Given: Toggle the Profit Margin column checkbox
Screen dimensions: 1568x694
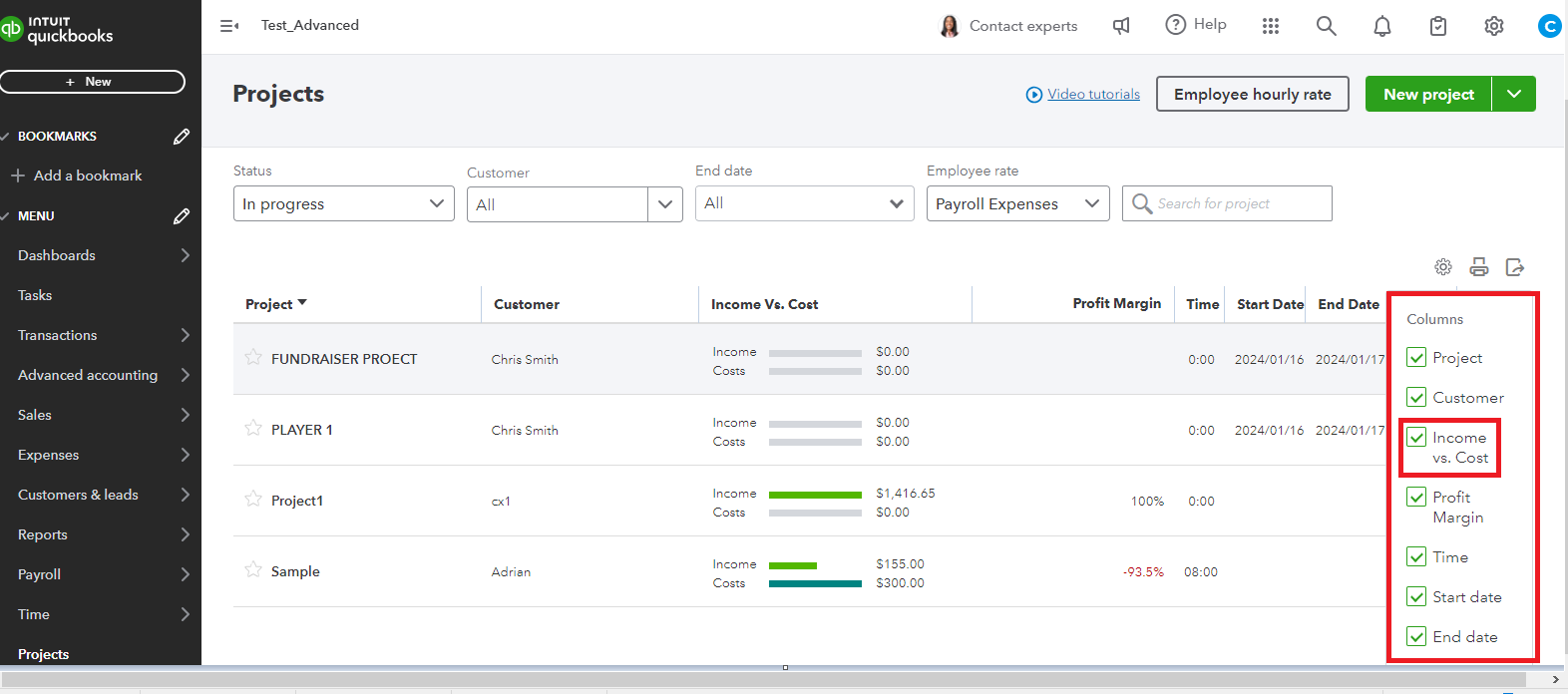Looking at the screenshot, I should (x=1416, y=498).
